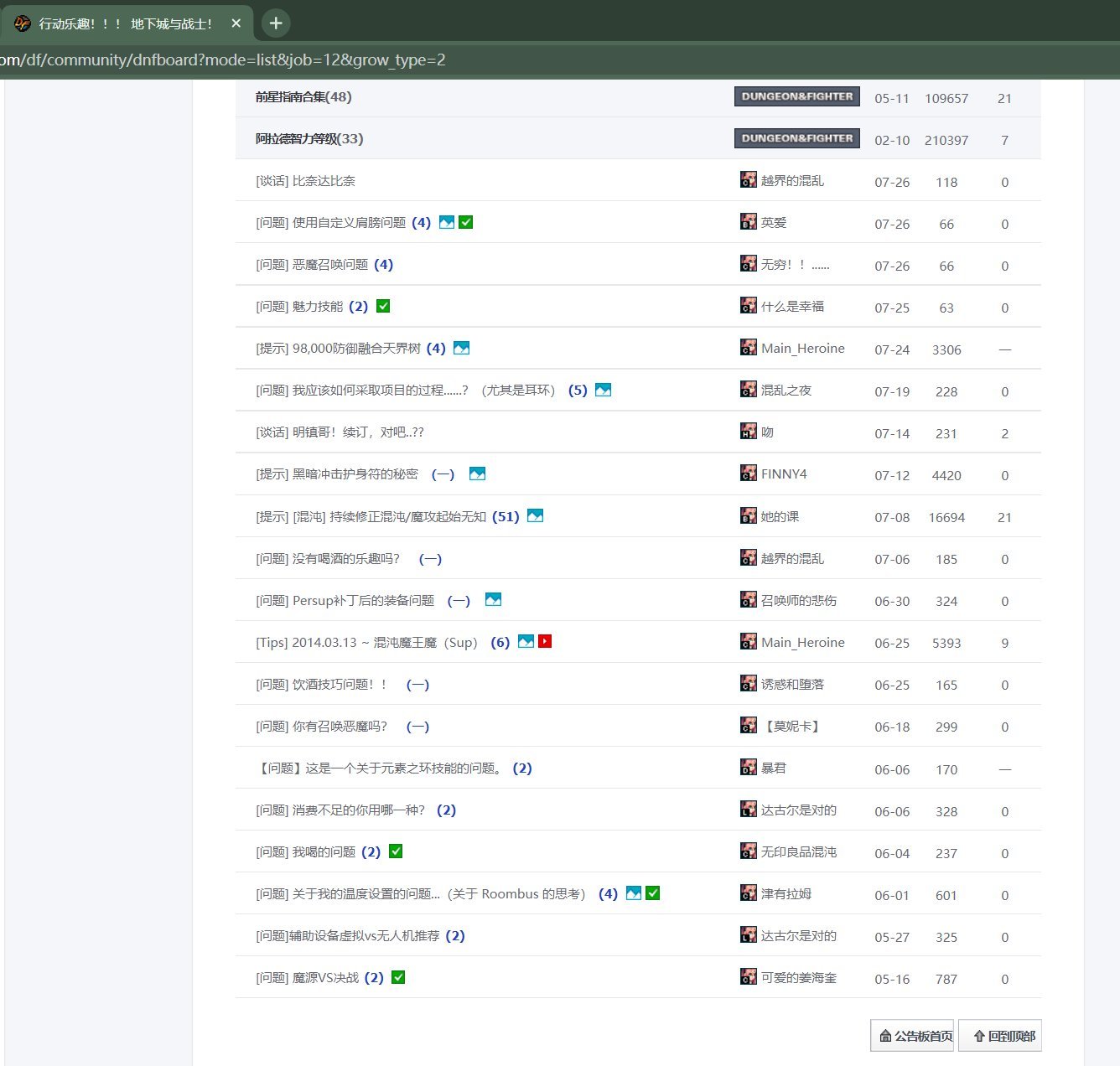Click image icon on 黑暗冲击护身符的秘密 post
Image resolution: width=1120 pixels, height=1066 pixels.
[477, 473]
